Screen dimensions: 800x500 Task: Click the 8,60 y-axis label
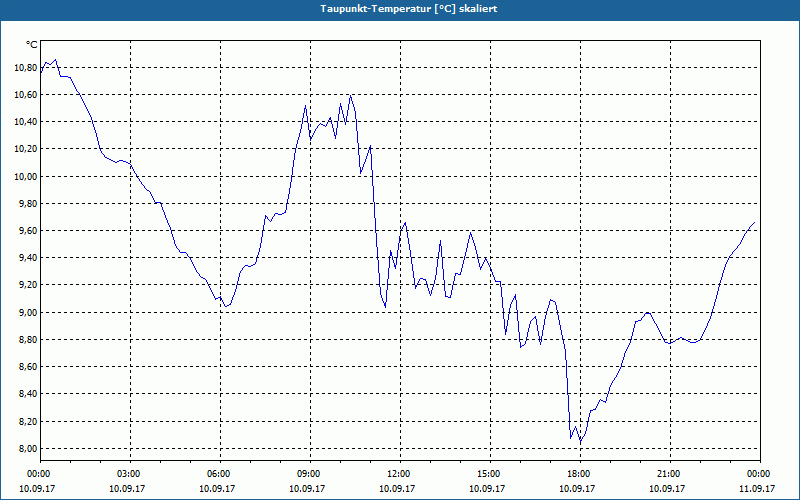click(27, 366)
